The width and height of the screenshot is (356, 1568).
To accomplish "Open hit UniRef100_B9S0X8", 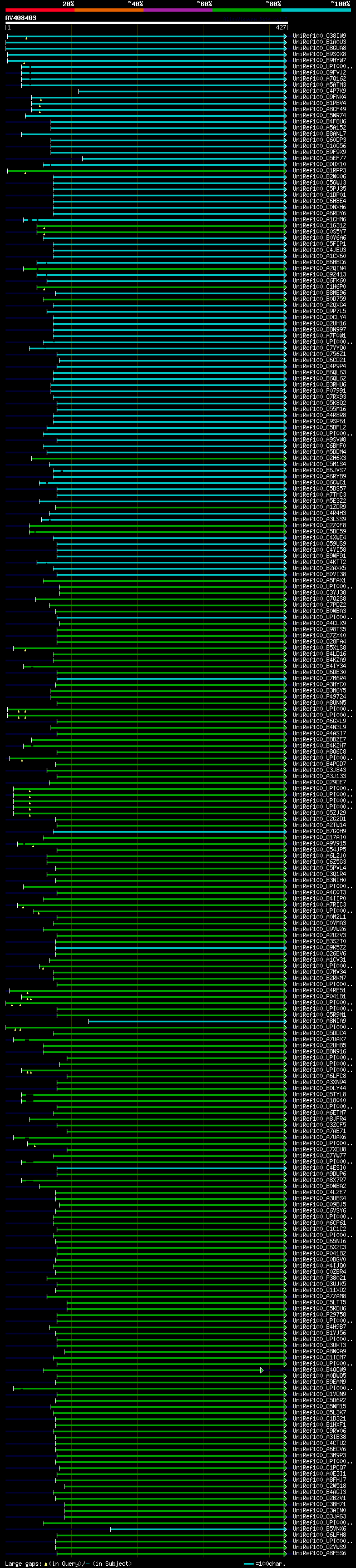I will click(x=319, y=54).
